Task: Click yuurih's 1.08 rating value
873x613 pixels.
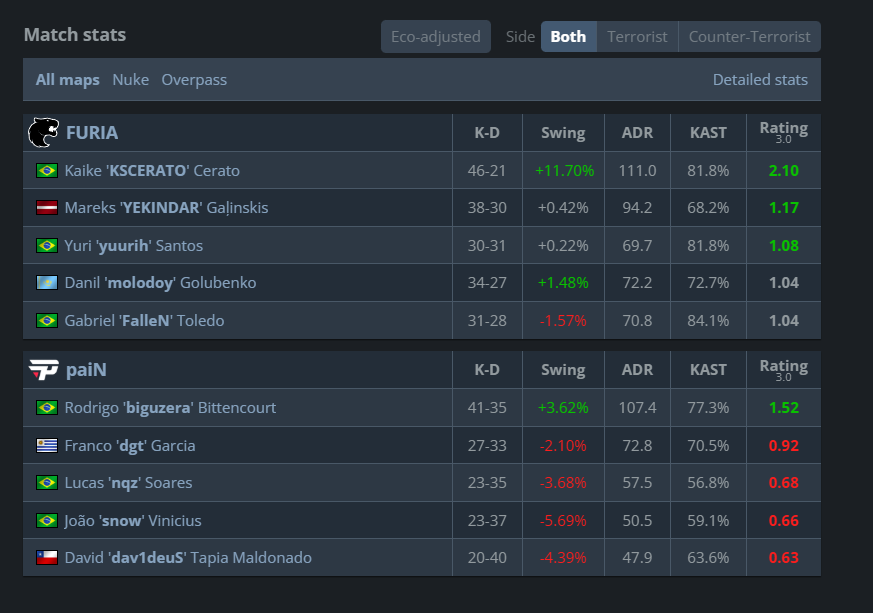Action: (x=783, y=246)
